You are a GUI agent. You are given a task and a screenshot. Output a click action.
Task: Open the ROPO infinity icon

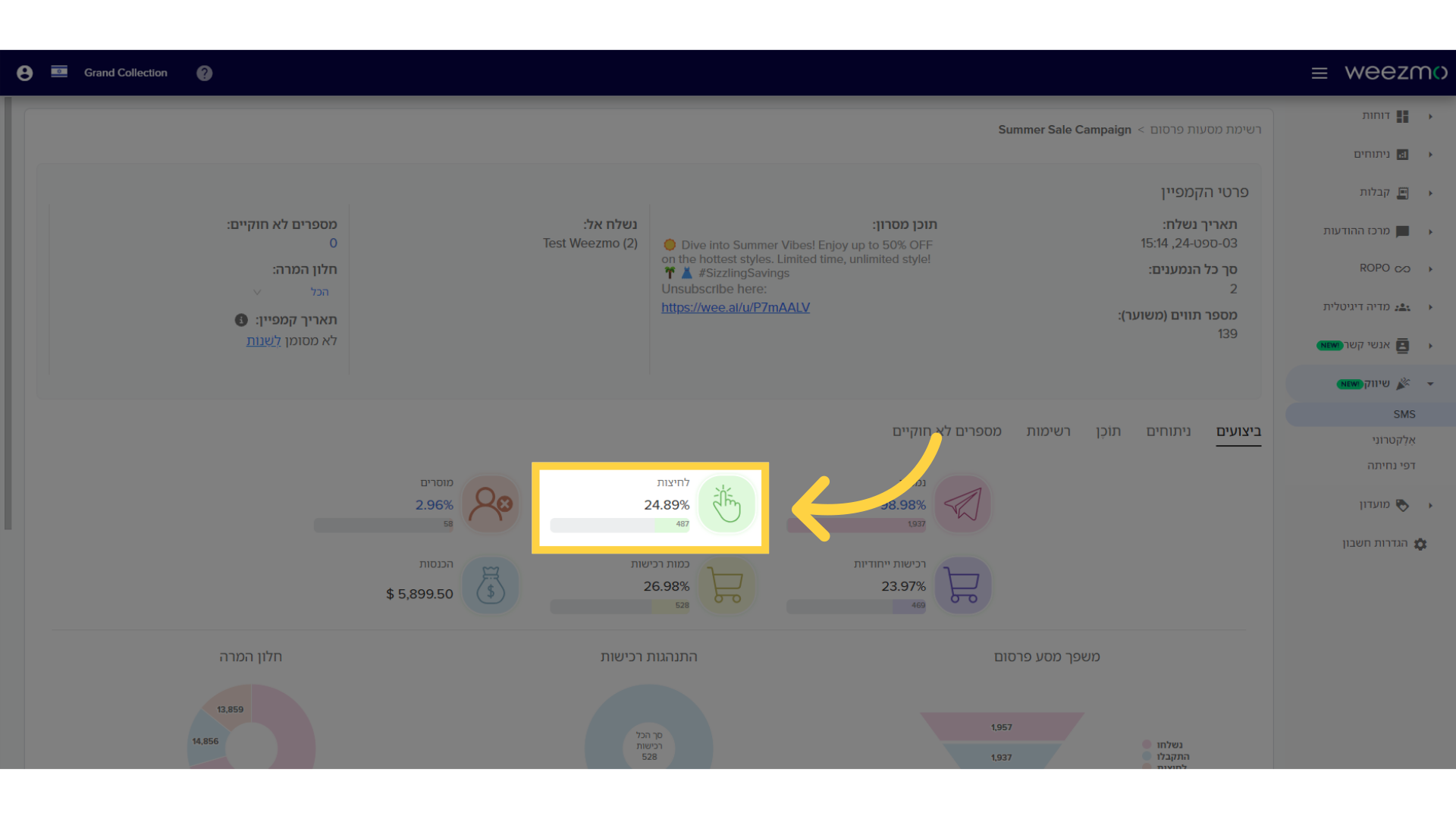[1403, 268]
